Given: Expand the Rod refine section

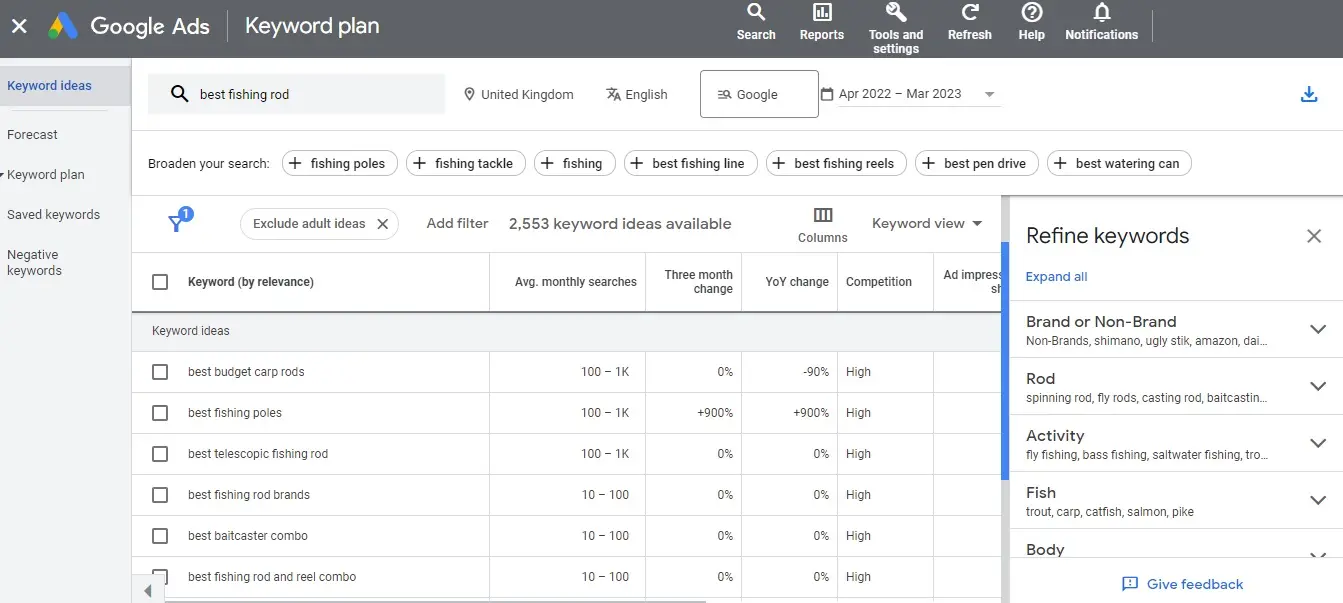Looking at the screenshot, I should click(1318, 386).
